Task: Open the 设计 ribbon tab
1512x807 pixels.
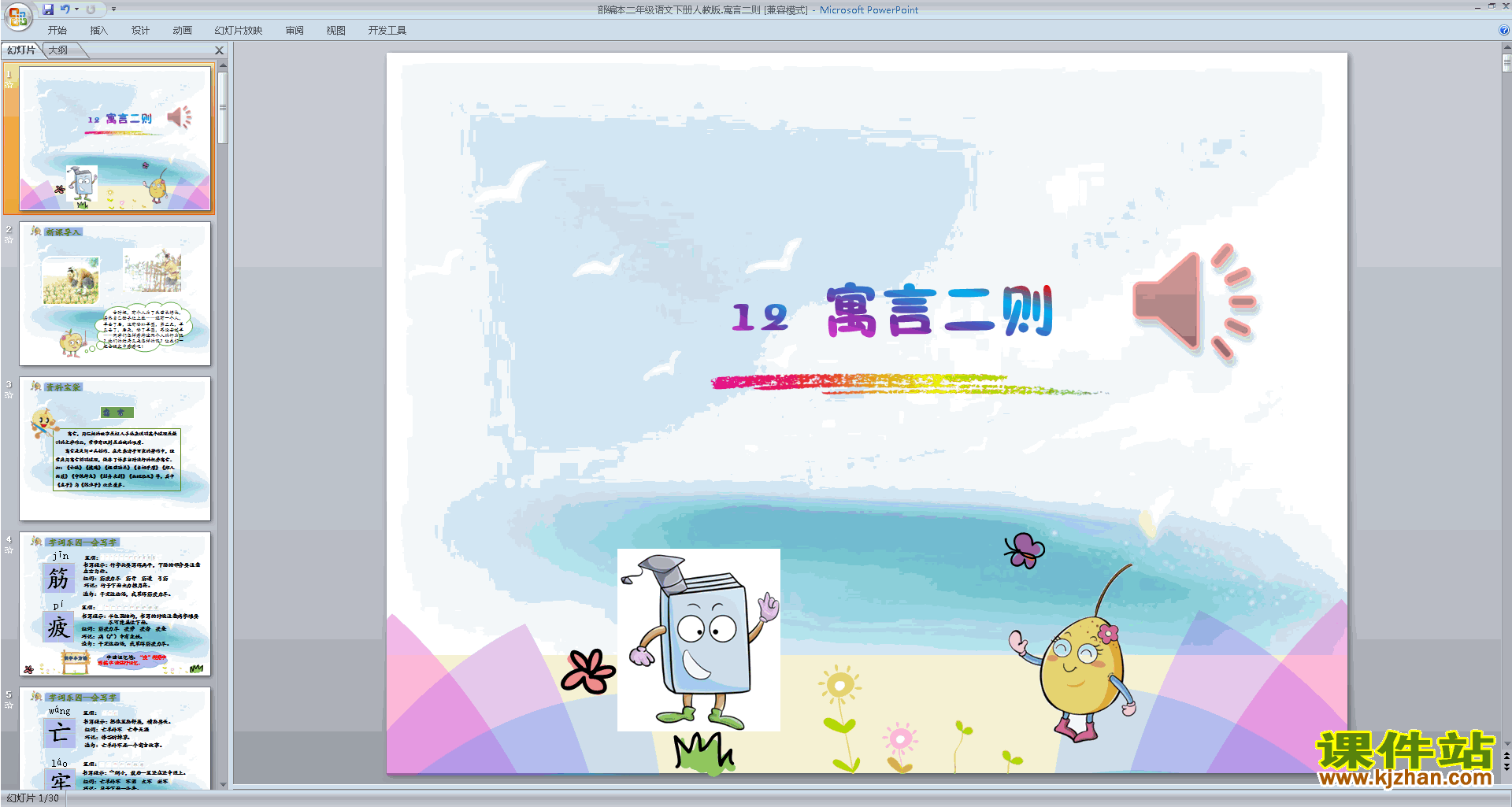Action: point(141,31)
